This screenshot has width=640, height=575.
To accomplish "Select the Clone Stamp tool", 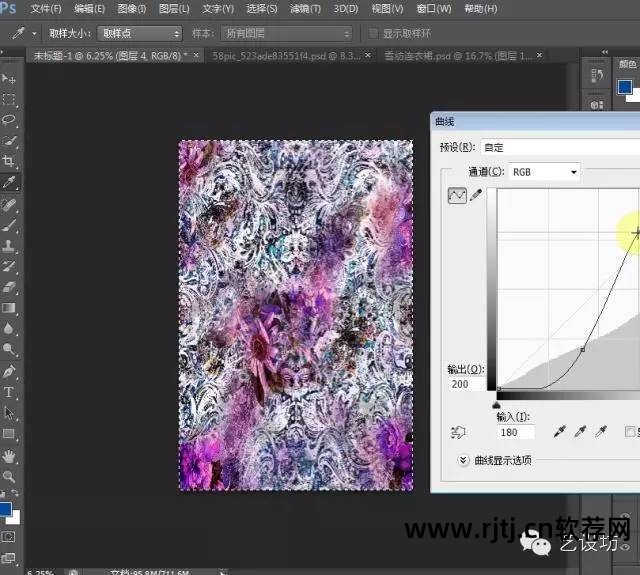I will pyautogui.click(x=9, y=246).
